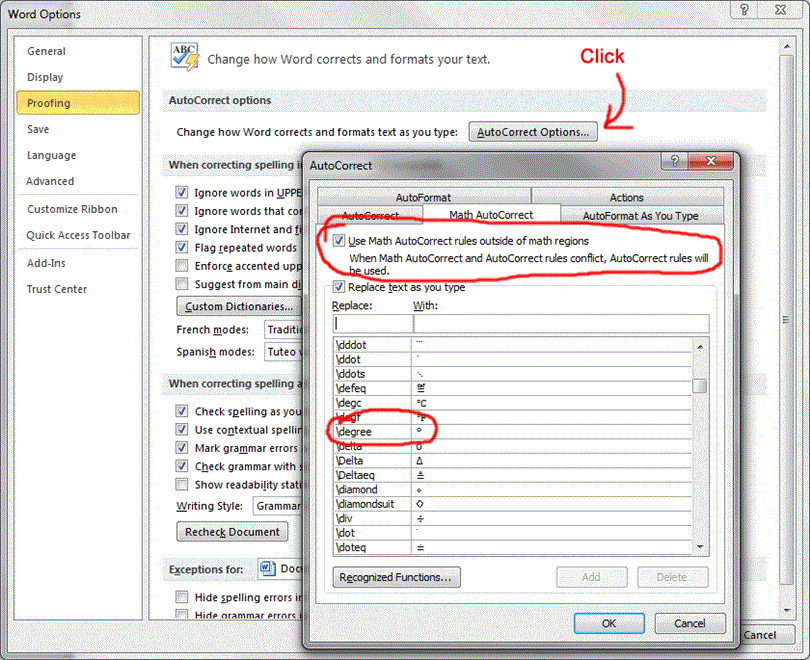Open Quick Access Toolbar category
The height and width of the screenshot is (660, 810).
point(79,235)
